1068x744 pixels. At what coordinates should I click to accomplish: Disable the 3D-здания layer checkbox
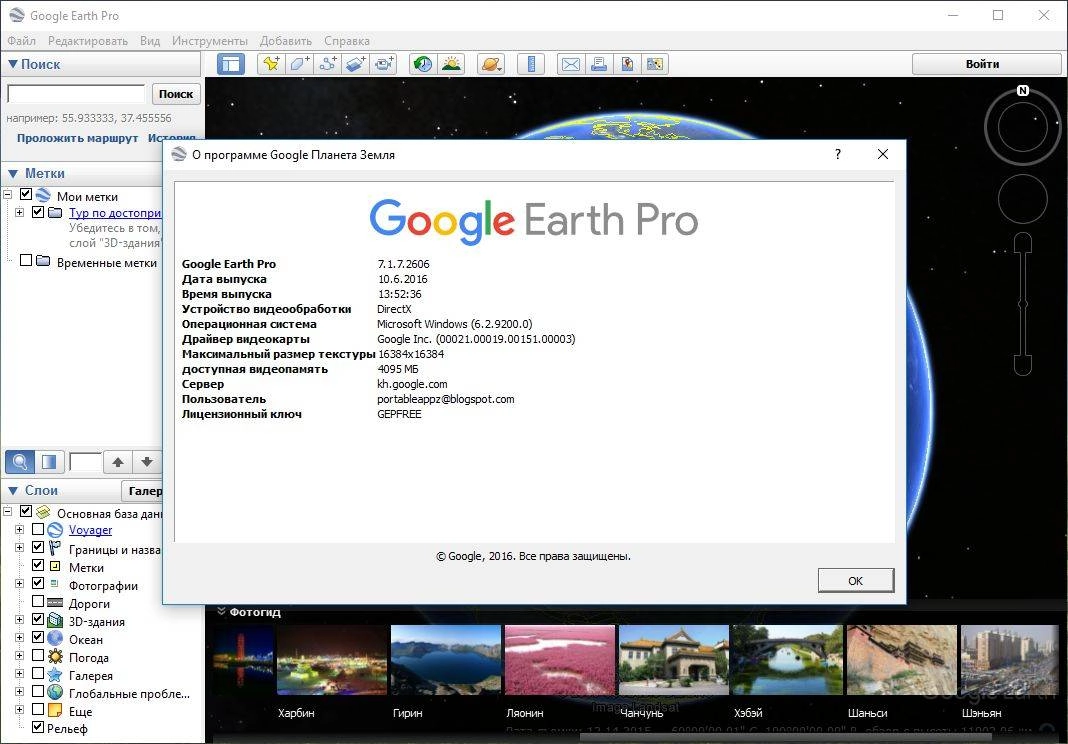[x=38, y=619]
